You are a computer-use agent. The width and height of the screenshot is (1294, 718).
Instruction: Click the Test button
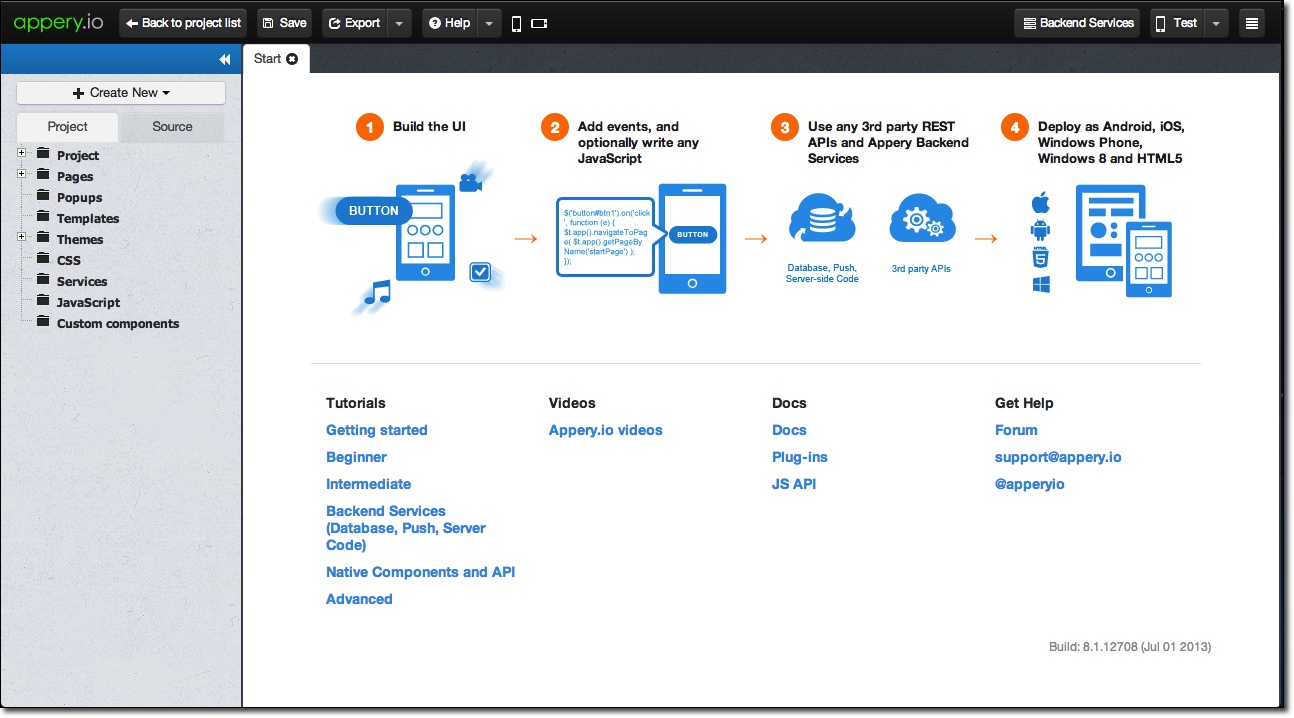pos(1177,23)
